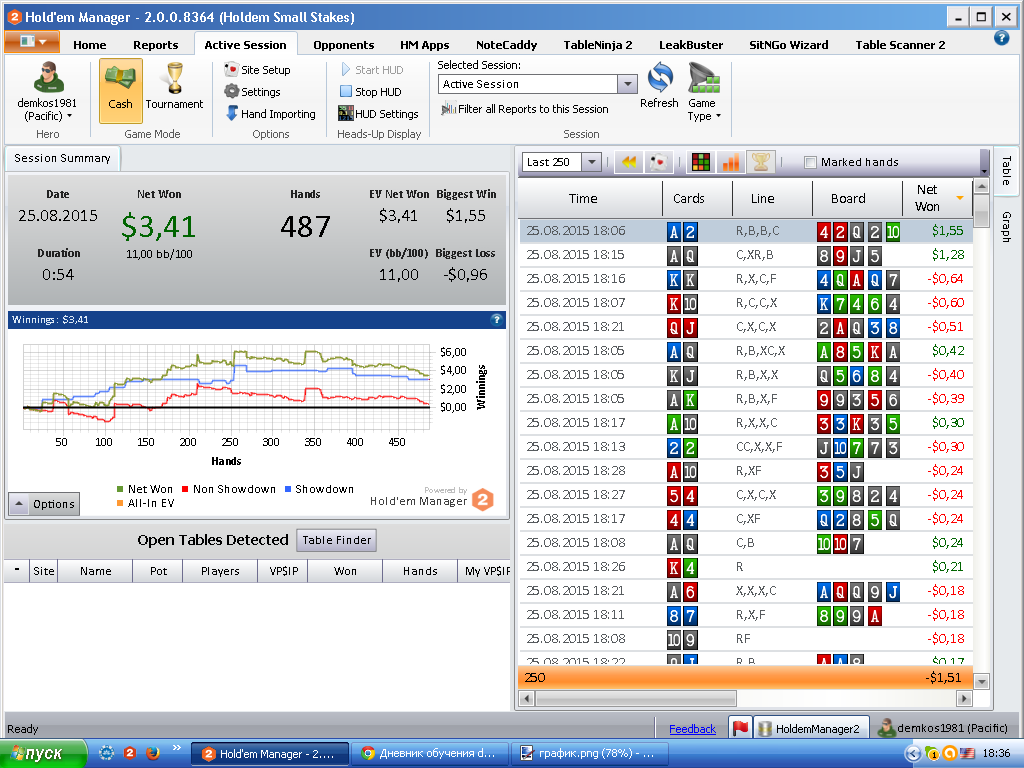
Task: Click Stop HUD
Action: click(x=370, y=92)
